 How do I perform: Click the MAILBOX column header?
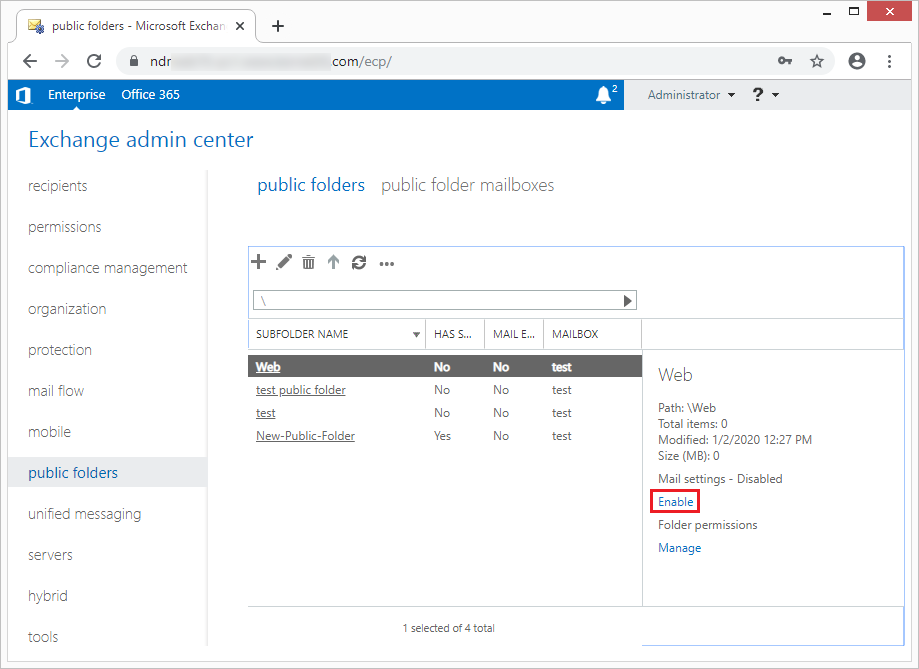click(593, 334)
